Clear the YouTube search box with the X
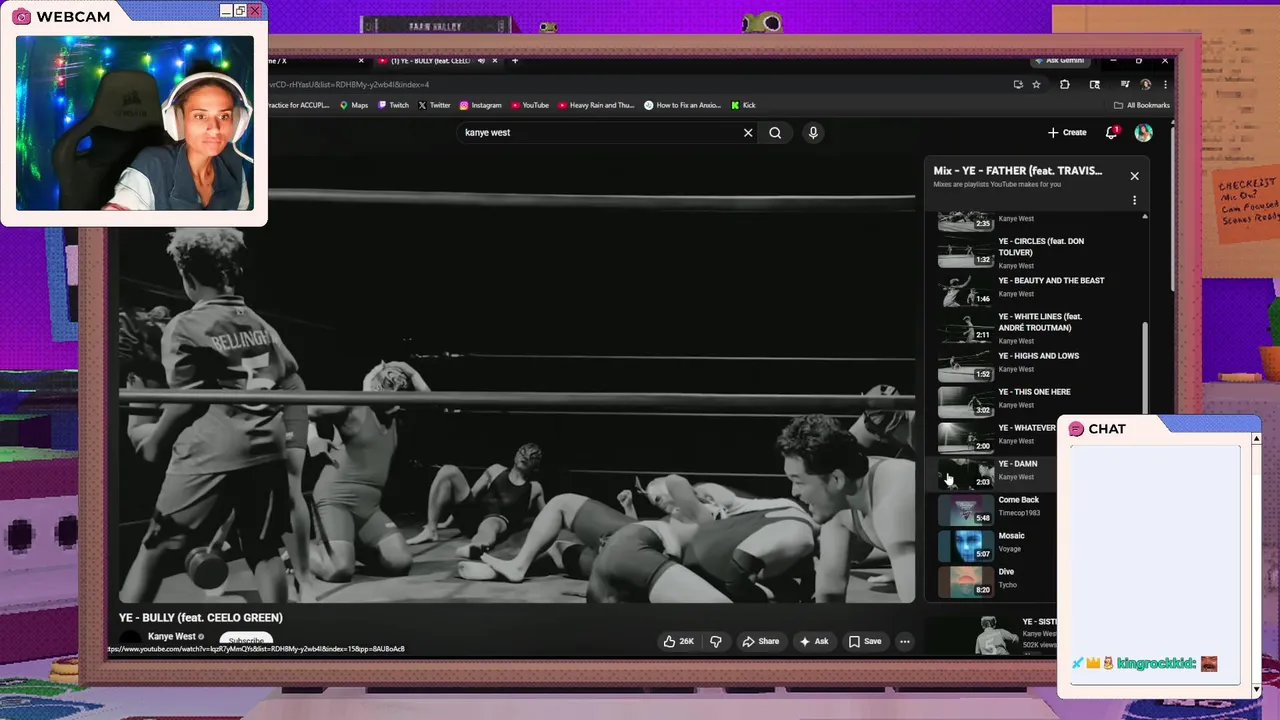Viewport: 1280px width, 720px height. coord(748,132)
